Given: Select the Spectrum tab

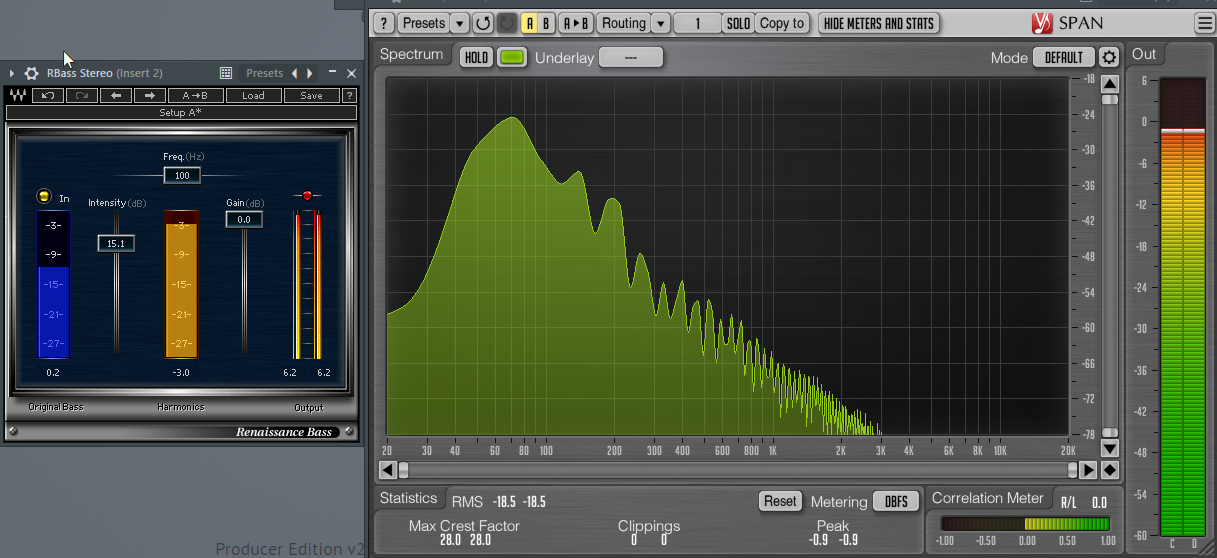Looking at the screenshot, I should (411, 54).
